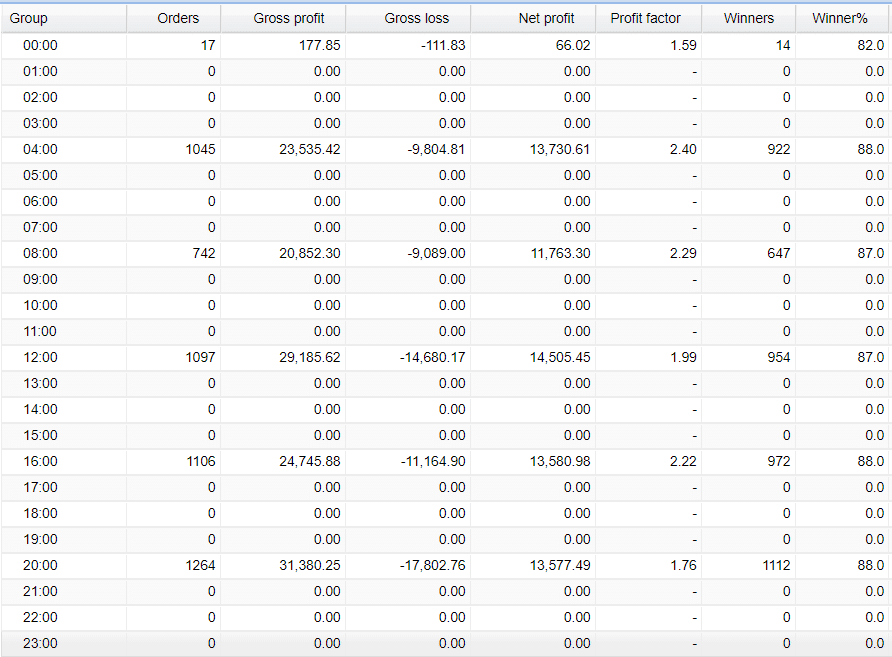The height and width of the screenshot is (657, 892).
Task: Select the 04:00 group row label
Action: tap(33, 149)
